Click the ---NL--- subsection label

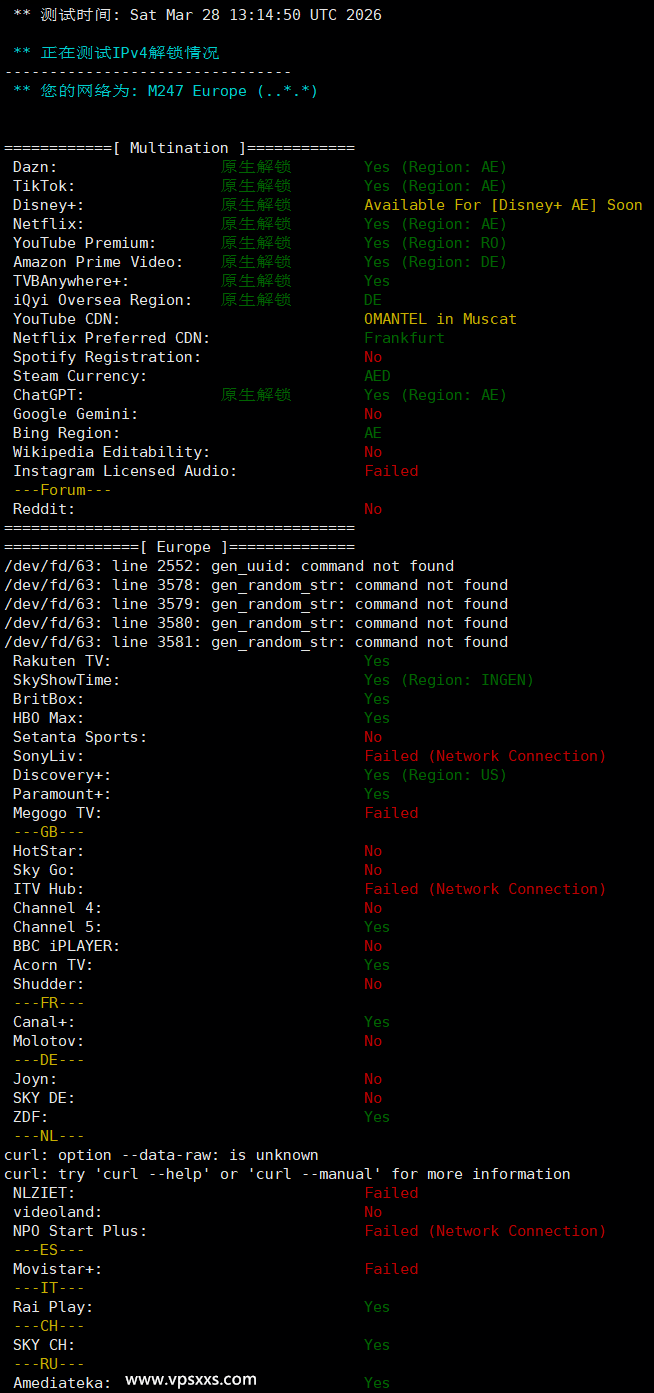tap(49, 1136)
